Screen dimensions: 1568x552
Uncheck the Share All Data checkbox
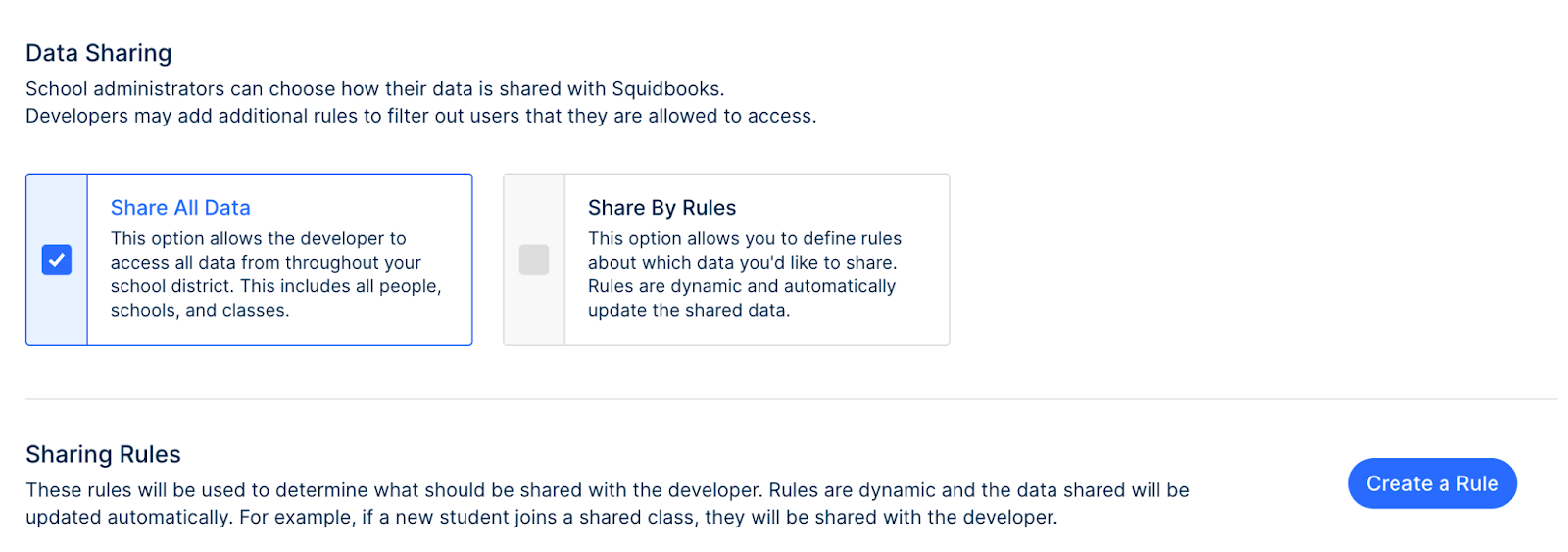tap(57, 260)
